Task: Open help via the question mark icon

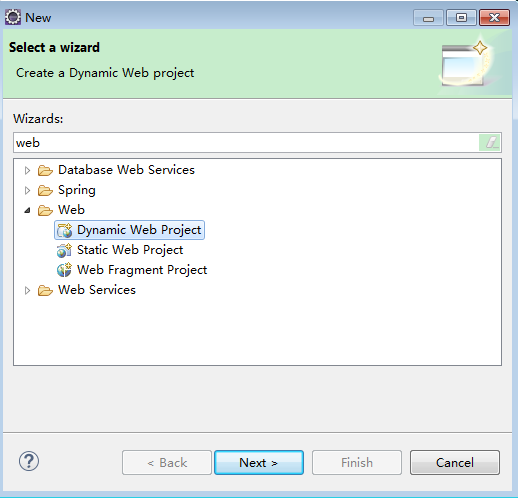Action: [x=29, y=461]
